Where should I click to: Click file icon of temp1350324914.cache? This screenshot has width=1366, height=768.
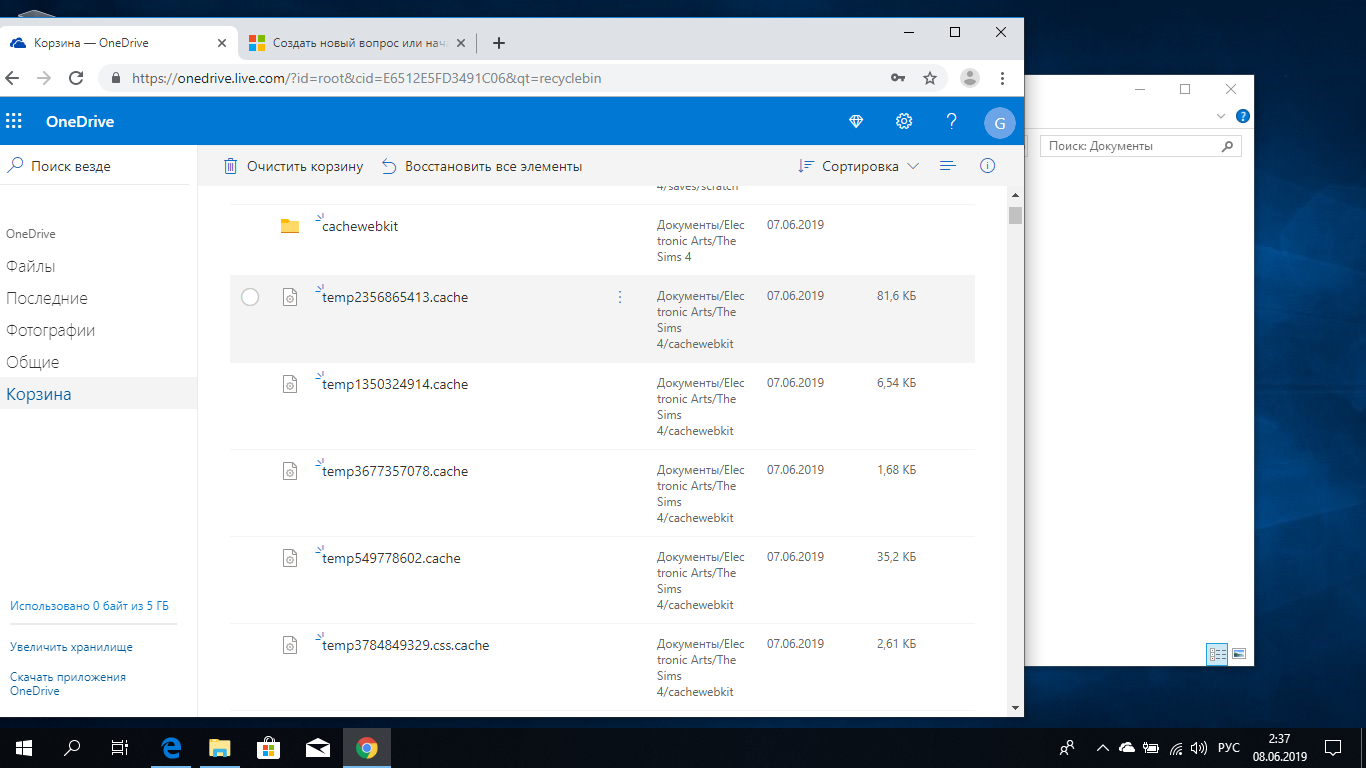[290, 384]
